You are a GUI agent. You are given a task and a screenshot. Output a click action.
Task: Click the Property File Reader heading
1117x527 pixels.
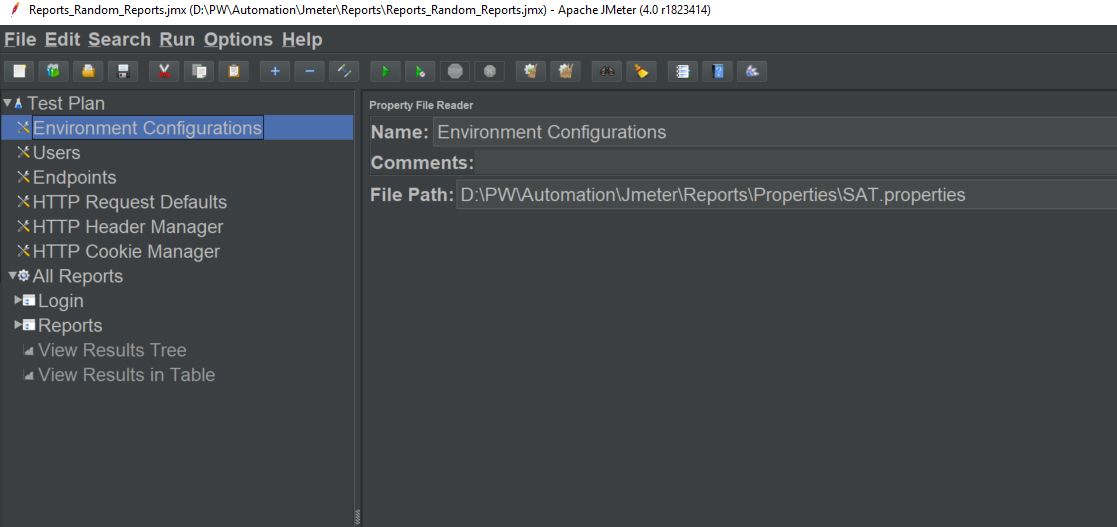[421, 105]
